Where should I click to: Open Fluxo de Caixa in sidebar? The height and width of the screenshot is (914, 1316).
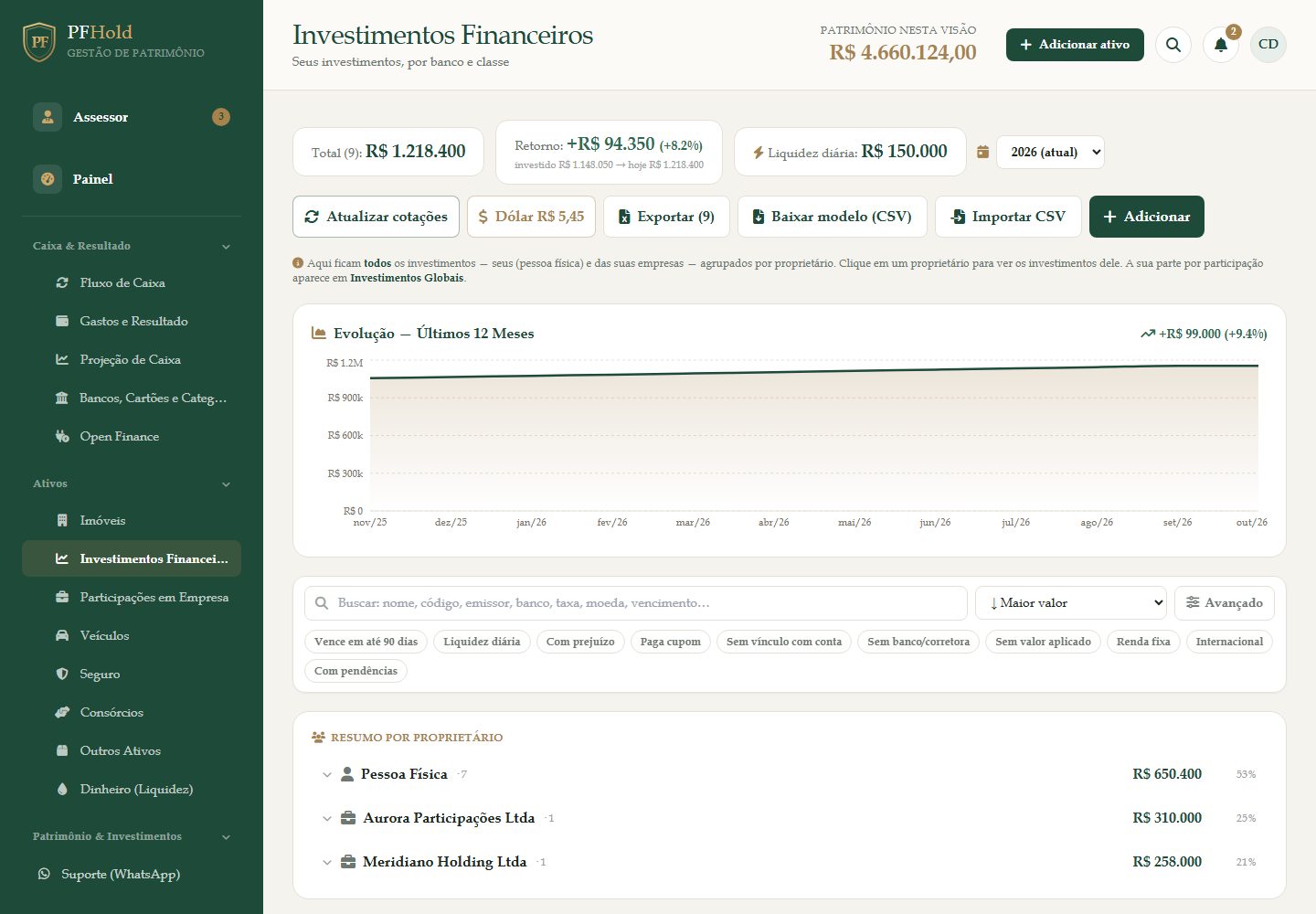[132, 283]
